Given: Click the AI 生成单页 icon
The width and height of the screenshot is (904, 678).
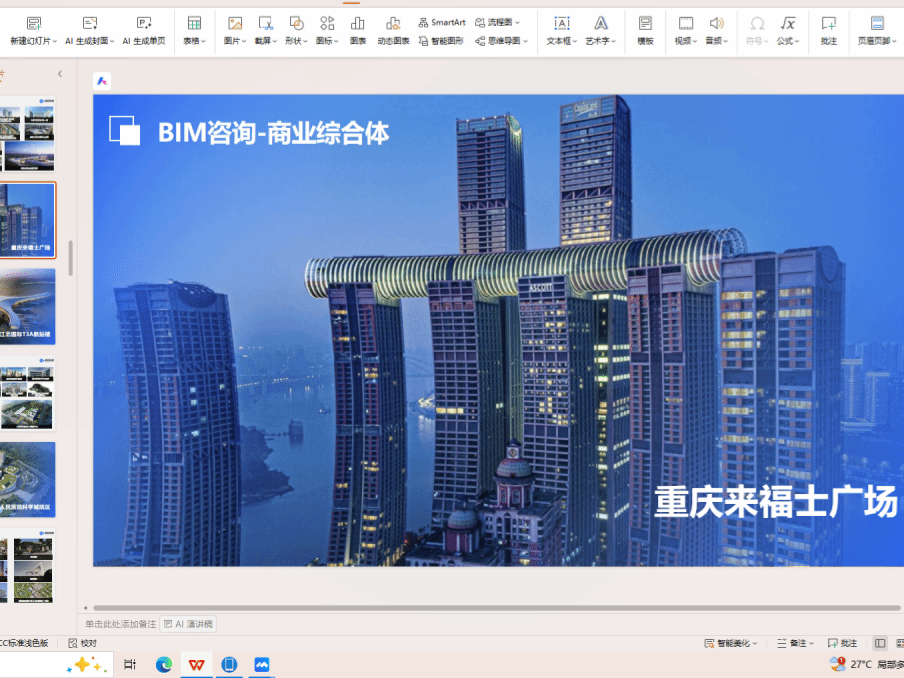Looking at the screenshot, I should [144, 23].
